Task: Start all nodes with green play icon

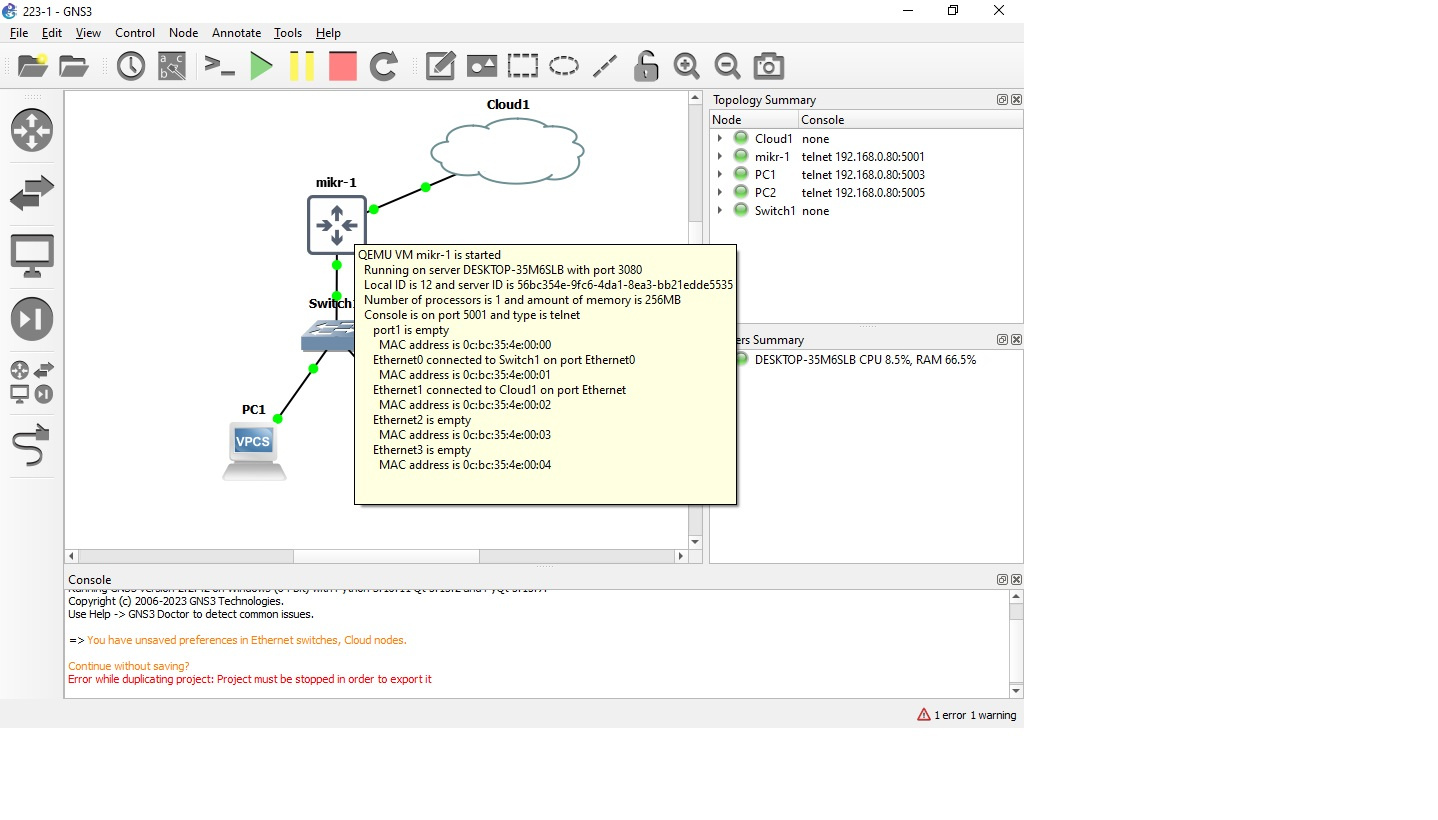Action: 261,66
